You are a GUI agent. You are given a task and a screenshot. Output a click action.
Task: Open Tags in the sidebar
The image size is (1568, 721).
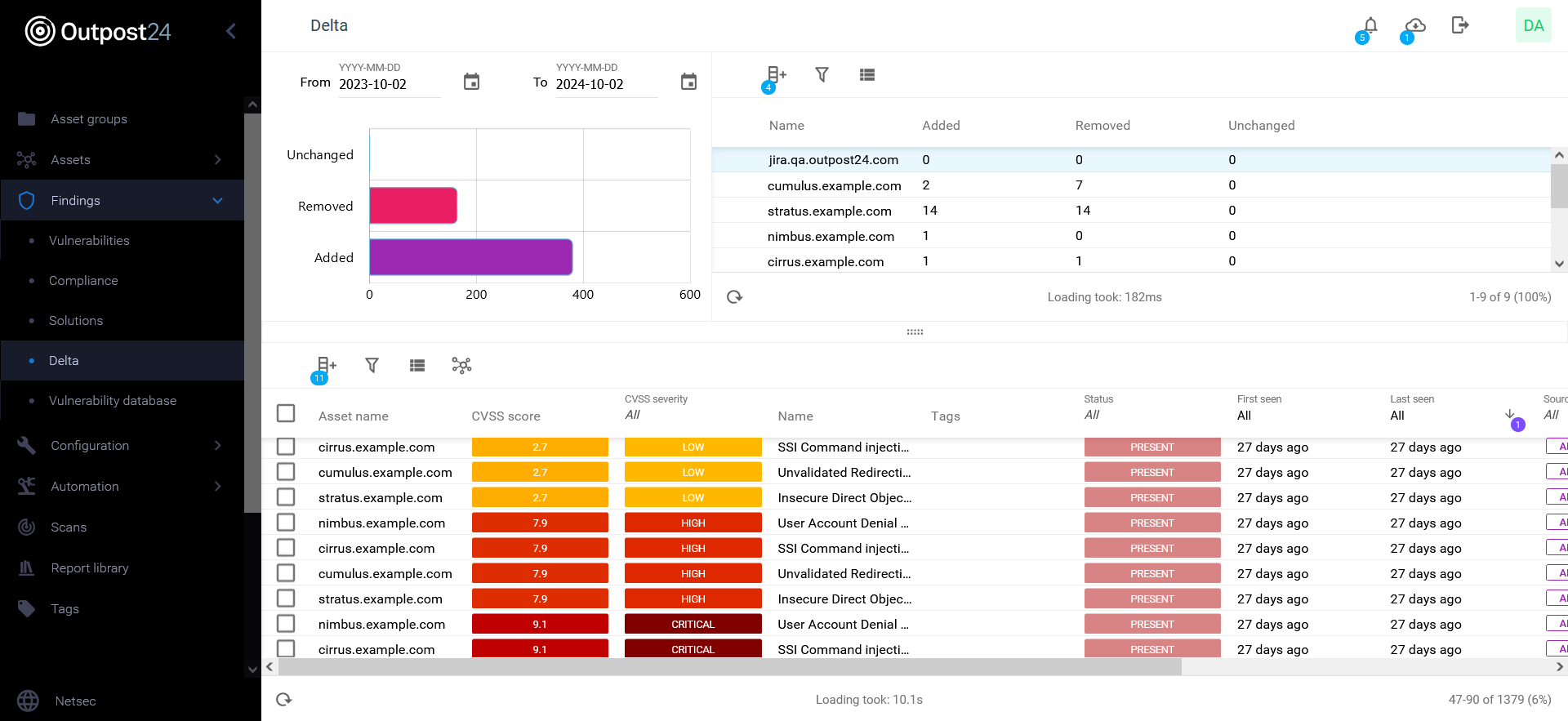(122, 609)
